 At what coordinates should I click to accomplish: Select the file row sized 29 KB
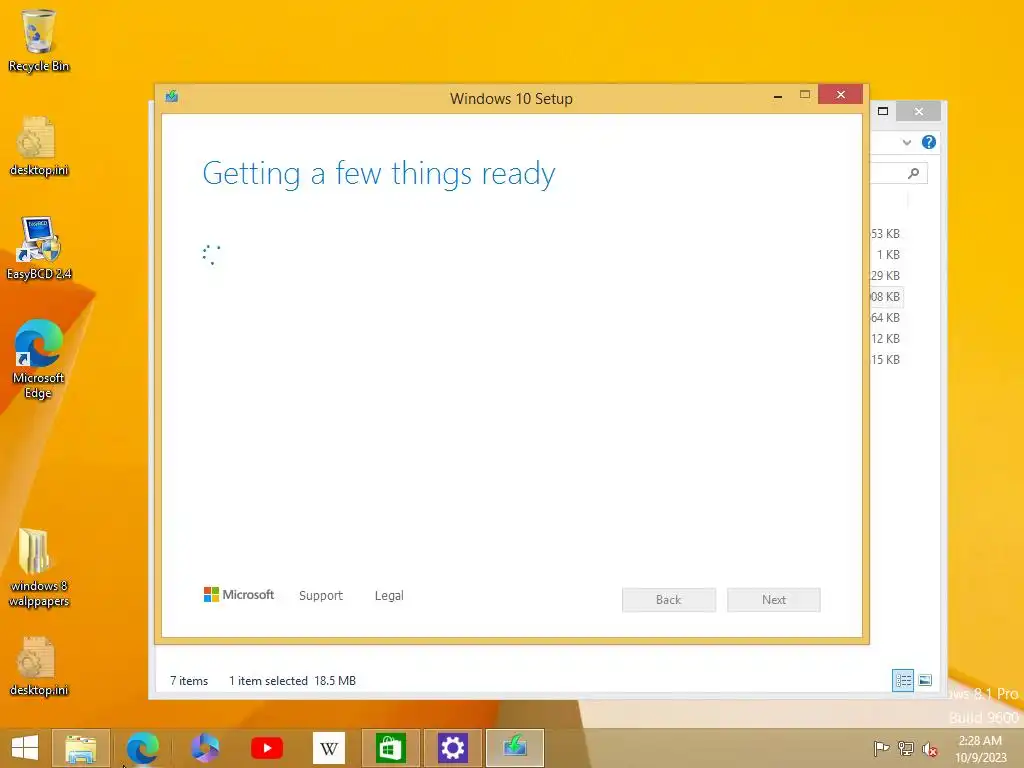tap(886, 276)
